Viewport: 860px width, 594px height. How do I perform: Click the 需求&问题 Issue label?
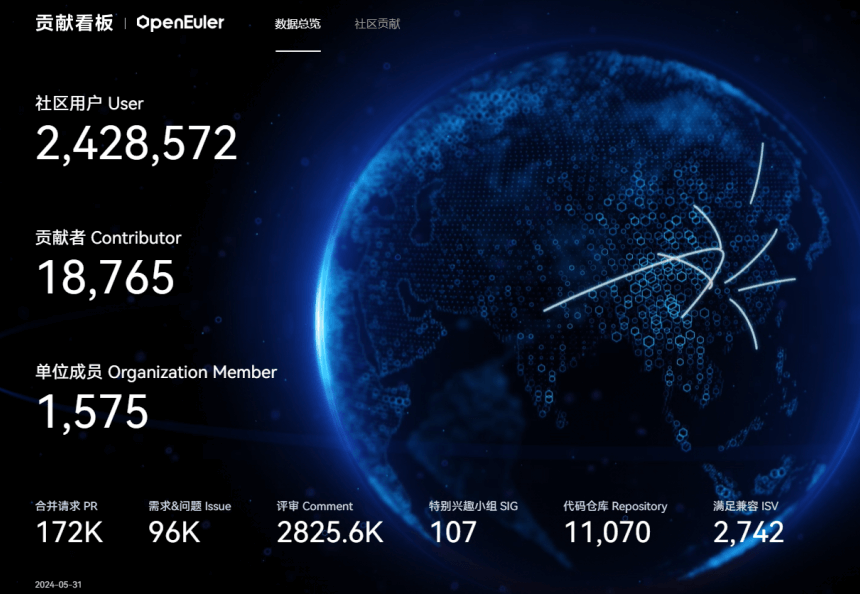189,506
